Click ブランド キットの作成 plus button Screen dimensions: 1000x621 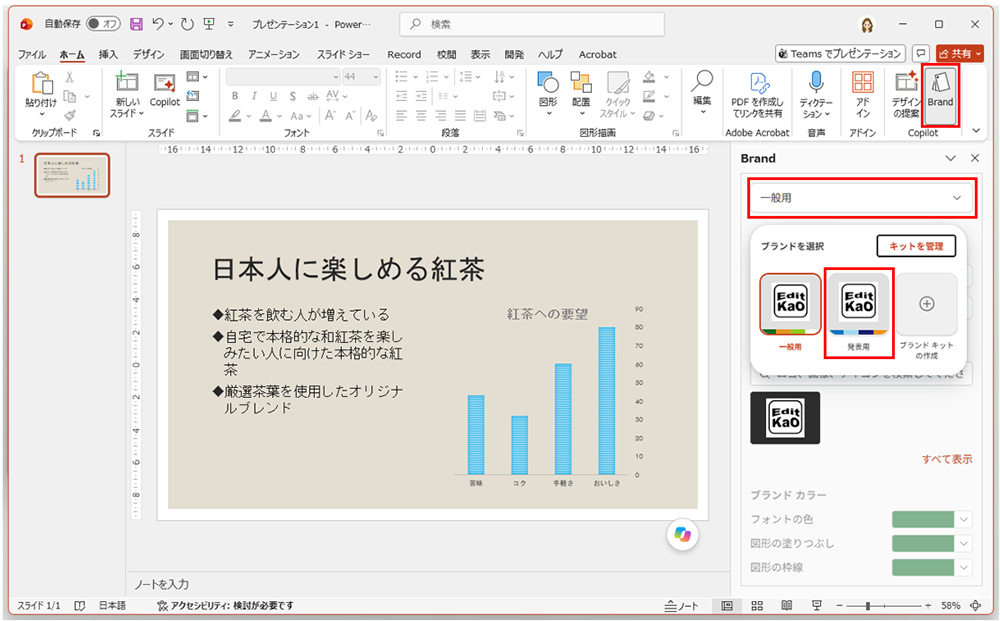(927, 304)
